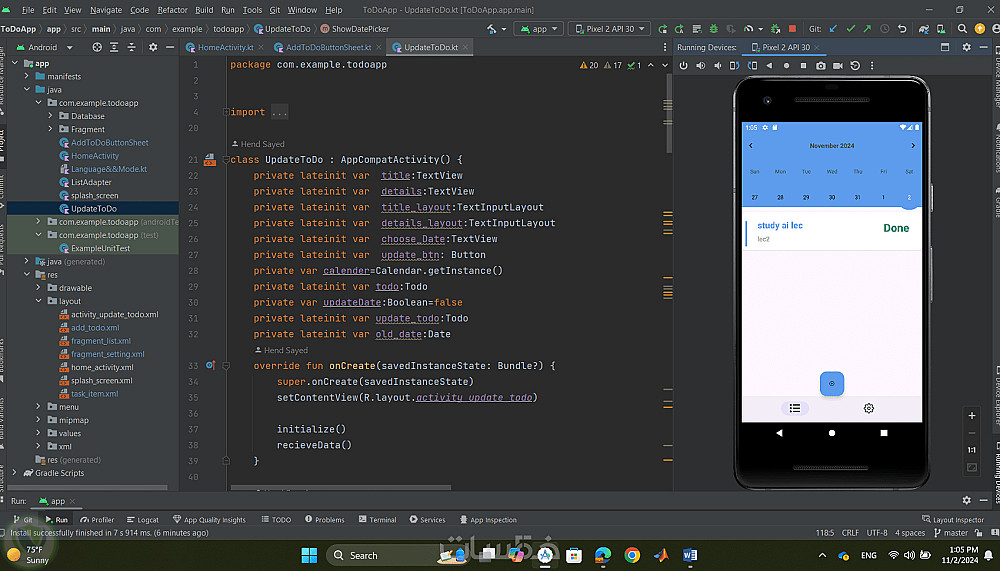1000x571 pixels.
Task: Open activity_update_todo.xml in layout folder
Action: 114,315
